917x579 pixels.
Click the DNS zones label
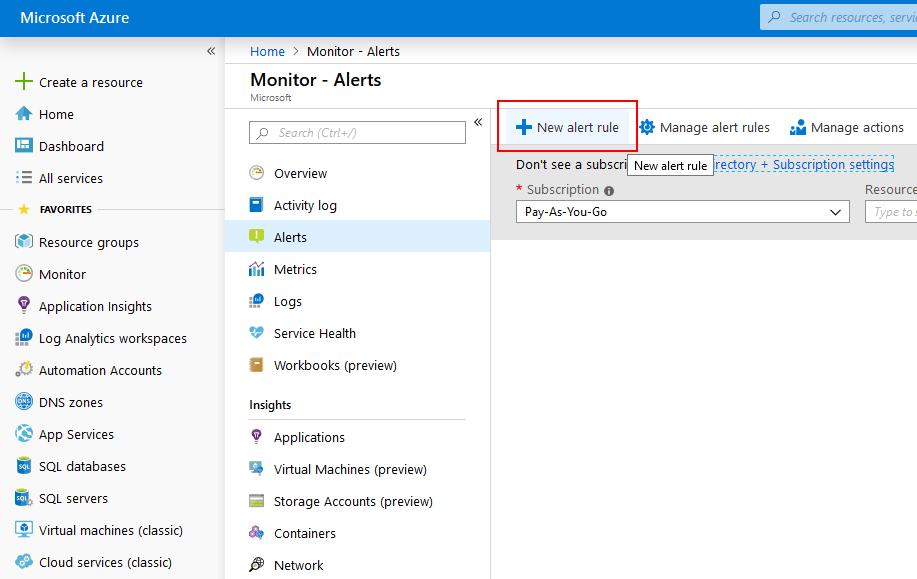(x=71, y=402)
